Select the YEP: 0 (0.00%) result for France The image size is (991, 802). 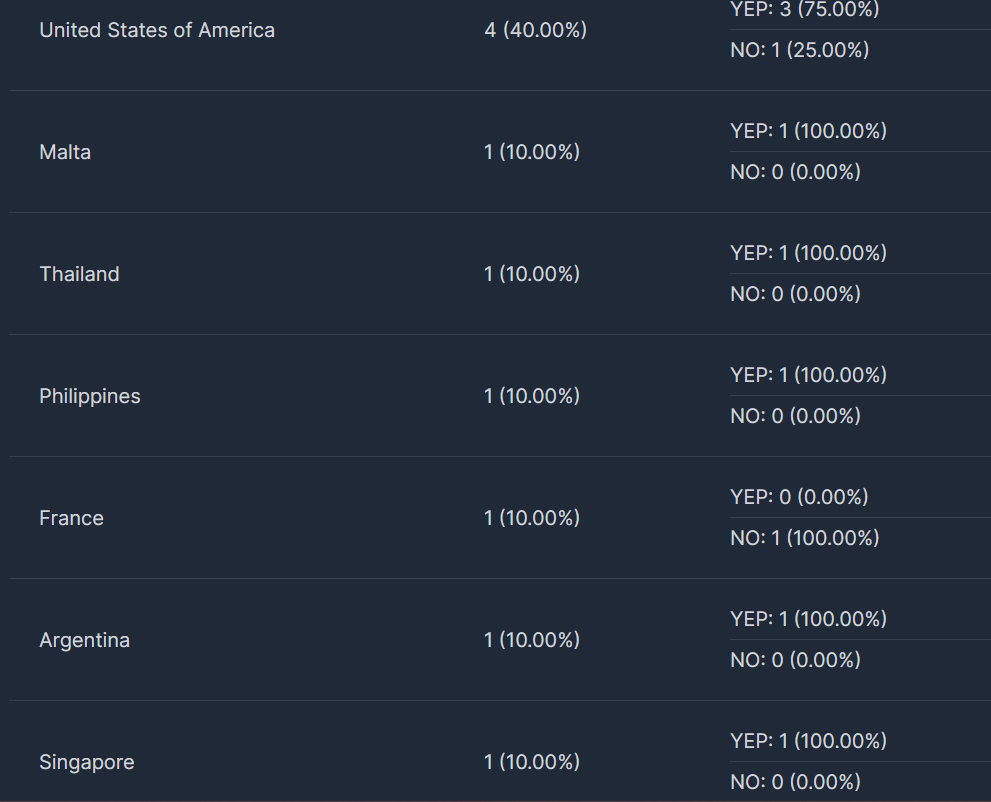tap(799, 497)
